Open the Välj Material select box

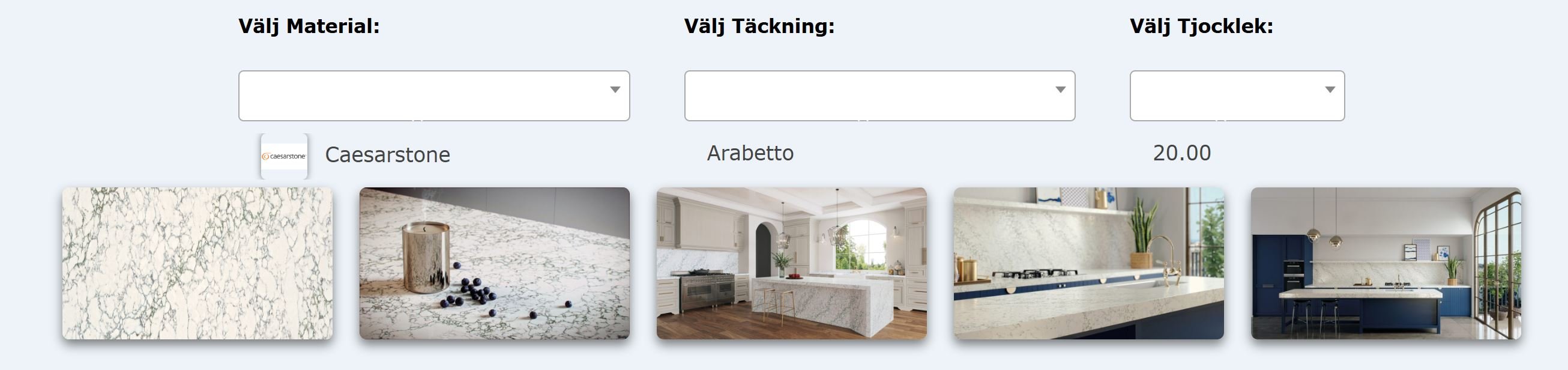pos(434,96)
